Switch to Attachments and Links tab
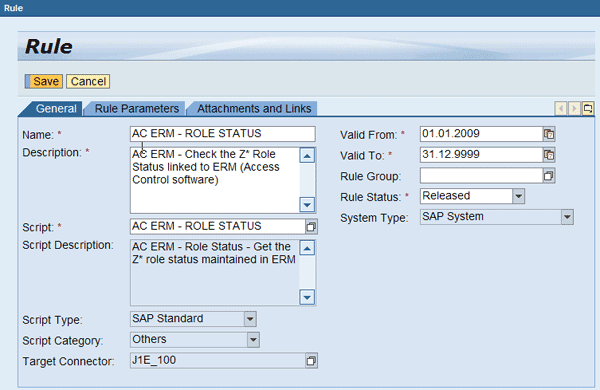Image resolution: width=600 pixels, height=390 pixels. click(254, 109)
